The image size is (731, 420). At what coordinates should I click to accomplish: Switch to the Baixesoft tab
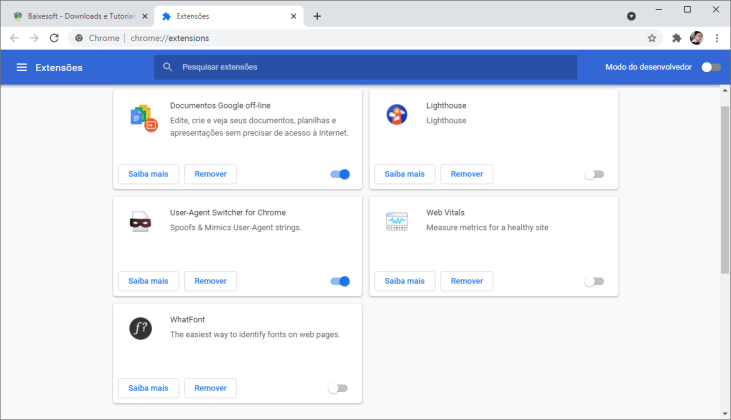click(x=82, y=16)
